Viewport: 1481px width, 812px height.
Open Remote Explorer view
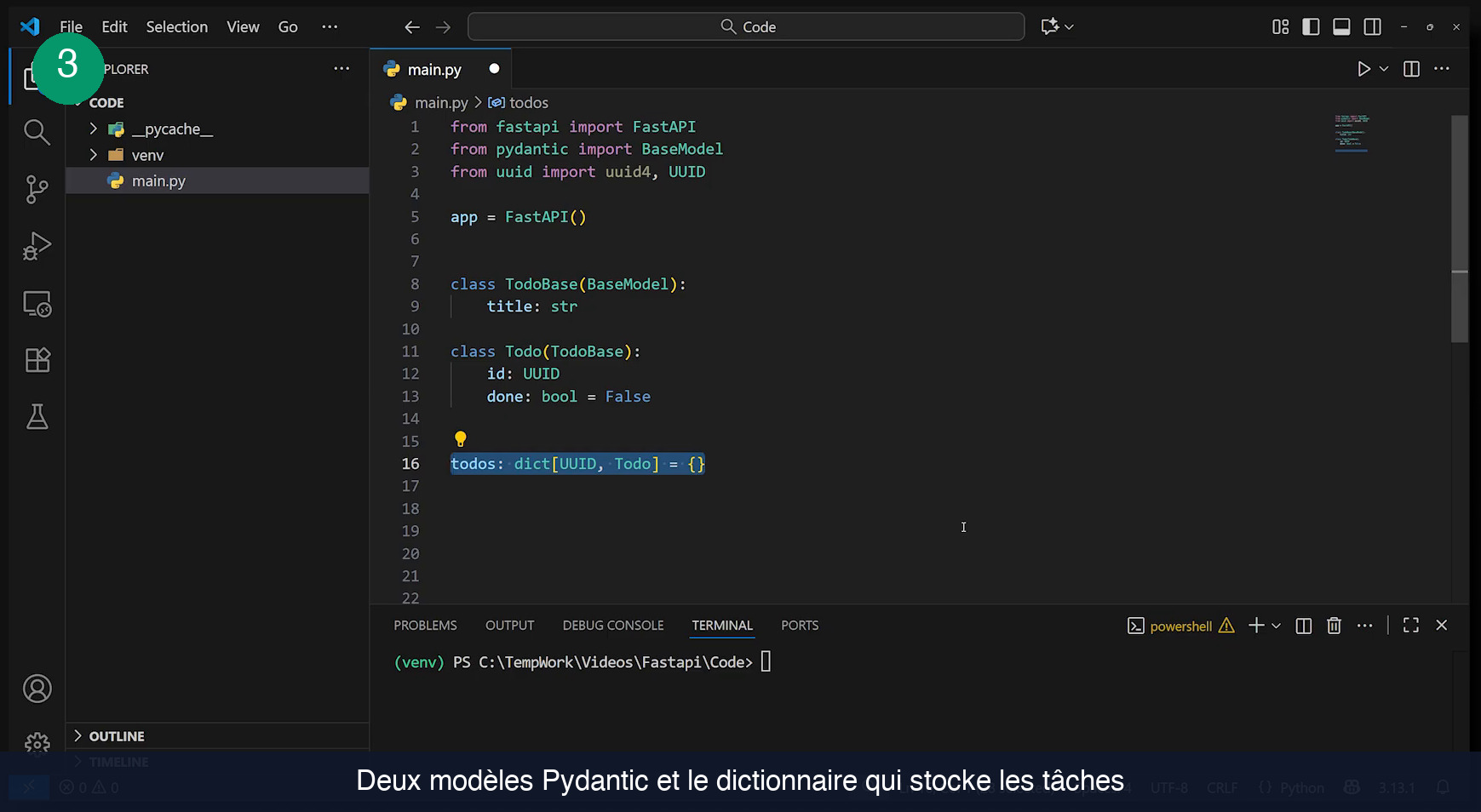point(37,304)
